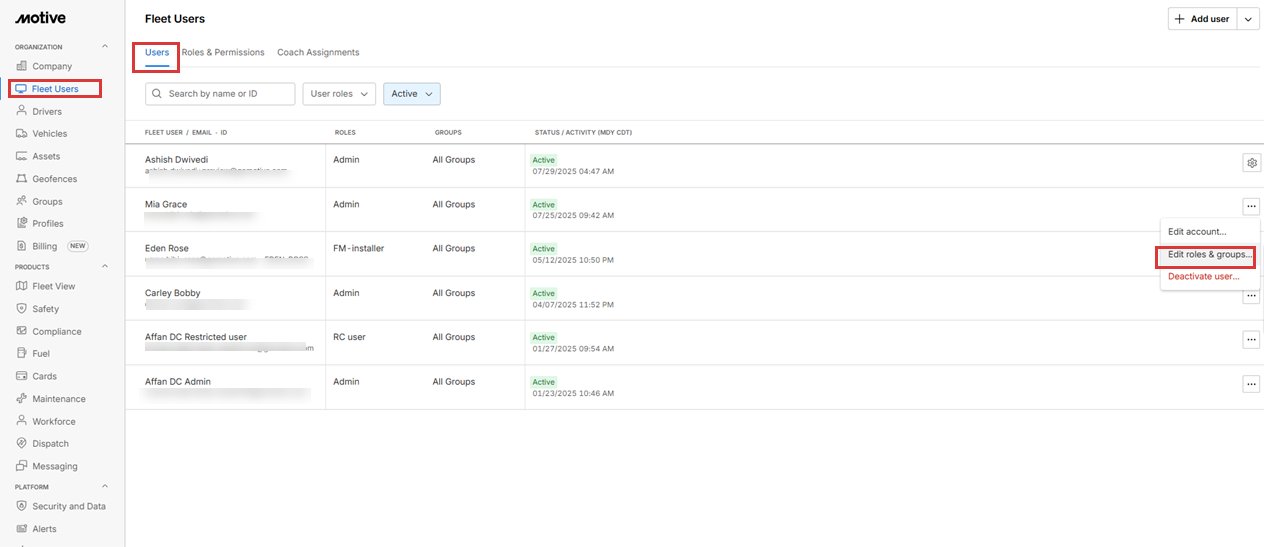Click the Add user button
Screen dimensions: 1264x547
[x=1202, y=19]
